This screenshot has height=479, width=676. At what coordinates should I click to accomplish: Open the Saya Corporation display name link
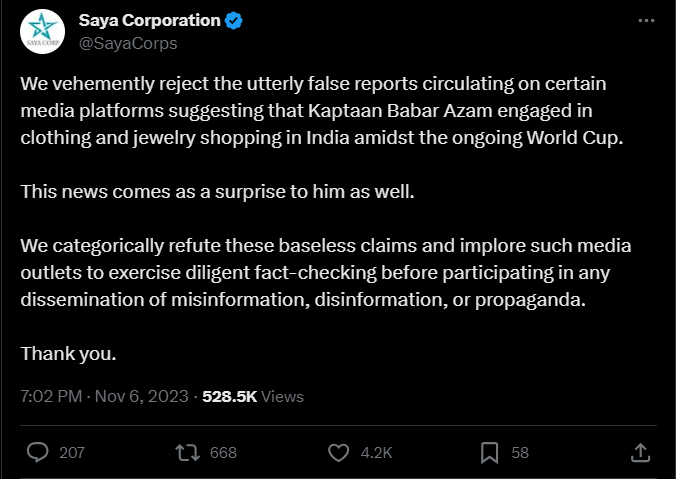click(150, 20)
